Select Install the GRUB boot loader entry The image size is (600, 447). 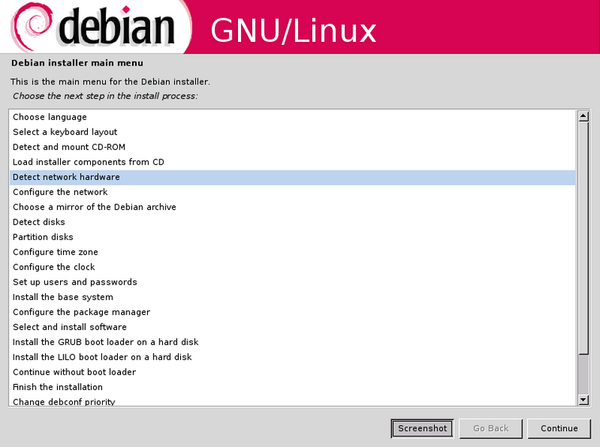point(292,342)
